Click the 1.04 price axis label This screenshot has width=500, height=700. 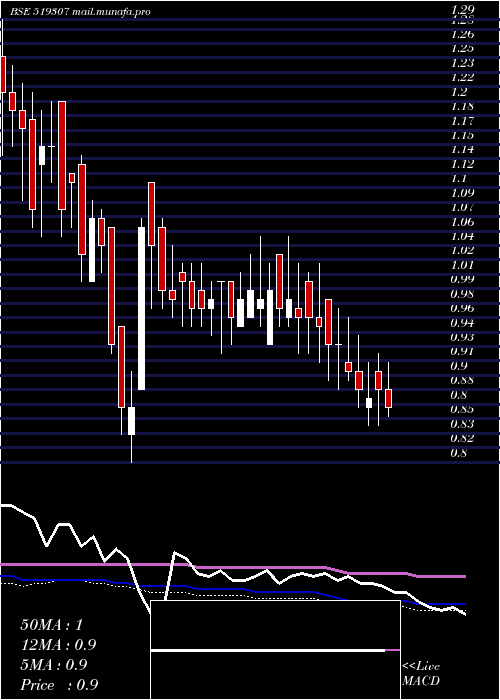(463, 236)
